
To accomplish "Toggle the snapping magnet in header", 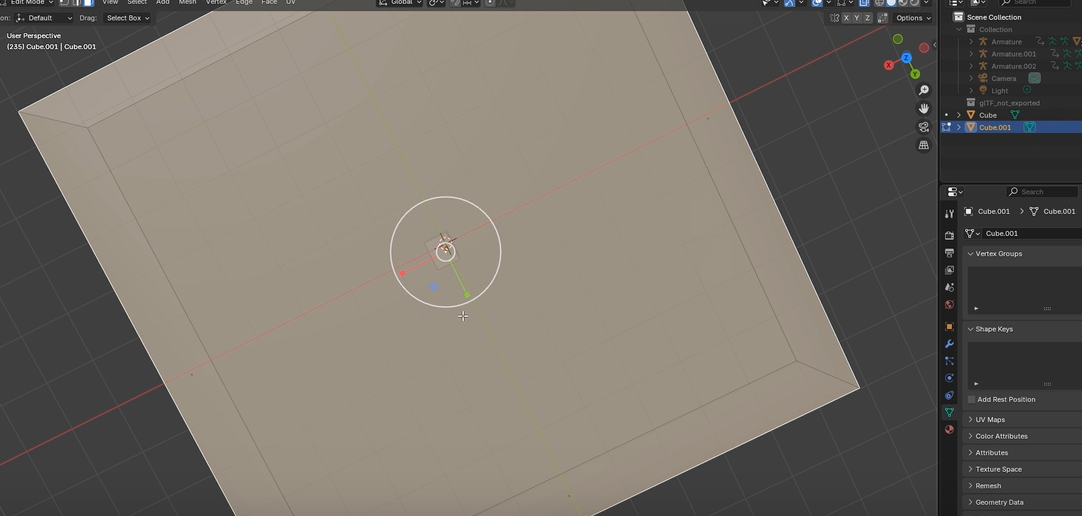I will [x=455, y=2].
